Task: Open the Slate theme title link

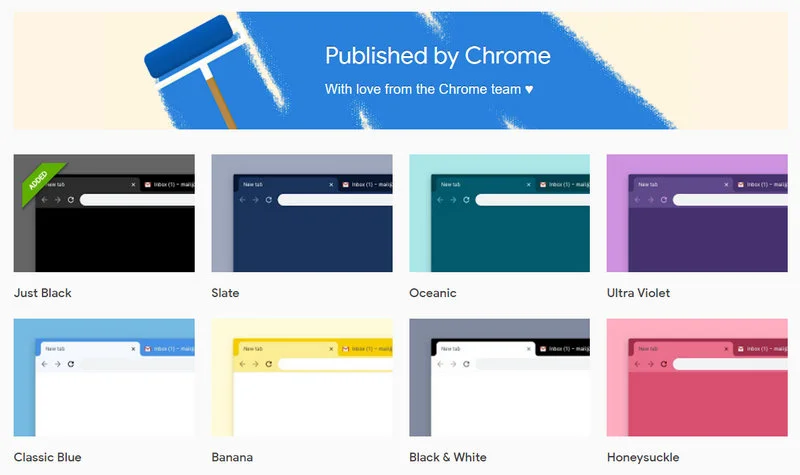Action: 226,293
